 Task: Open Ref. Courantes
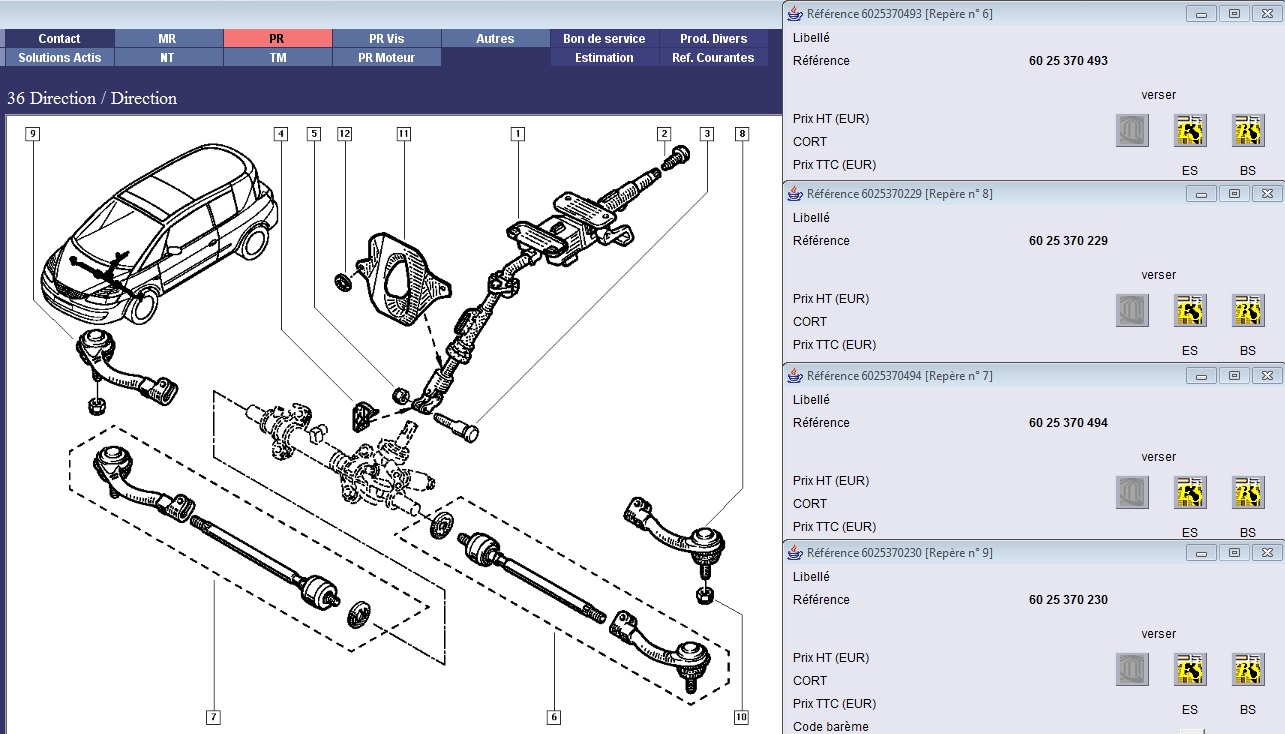713,58
